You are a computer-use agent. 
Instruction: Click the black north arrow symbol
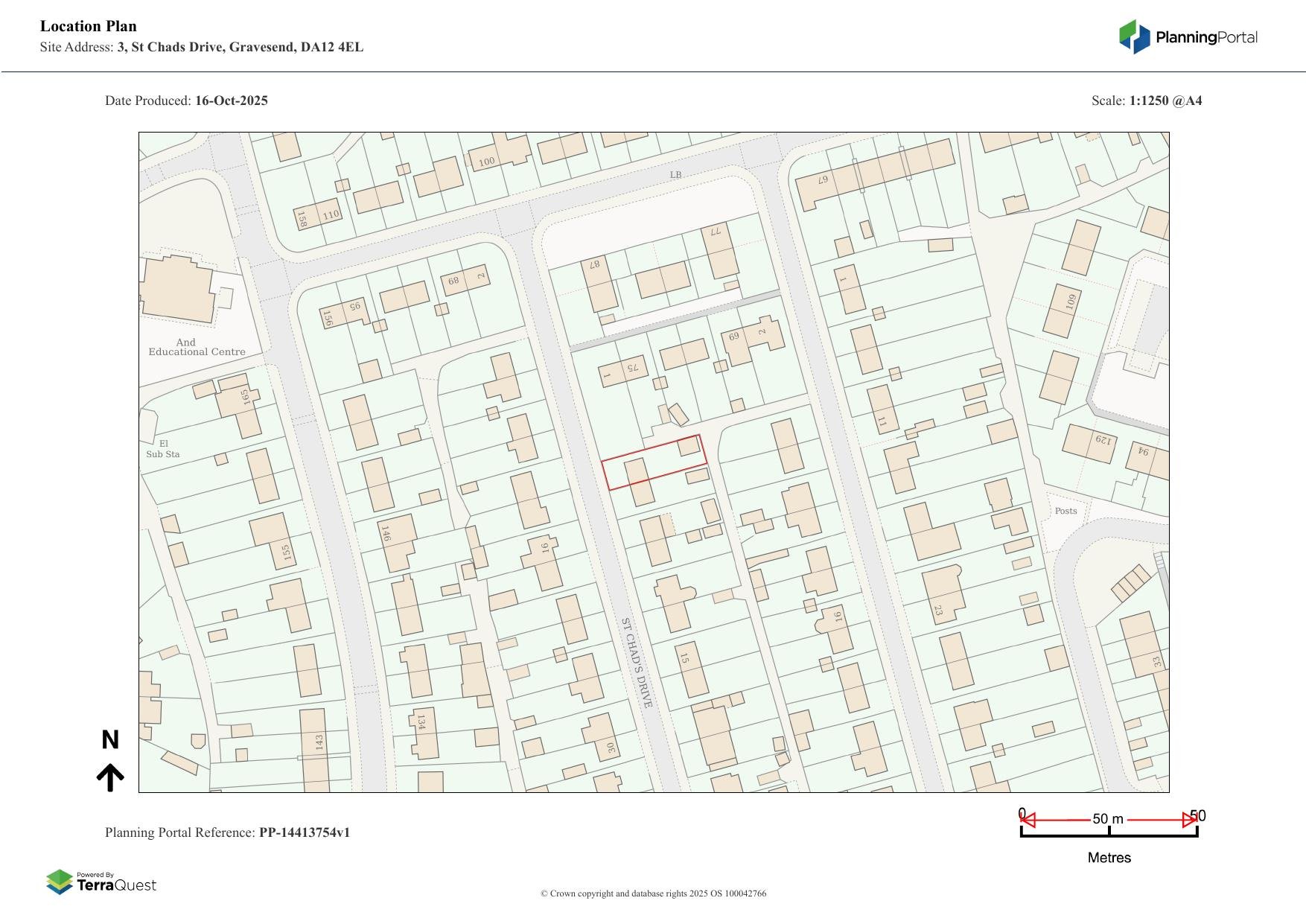point(110,777)
